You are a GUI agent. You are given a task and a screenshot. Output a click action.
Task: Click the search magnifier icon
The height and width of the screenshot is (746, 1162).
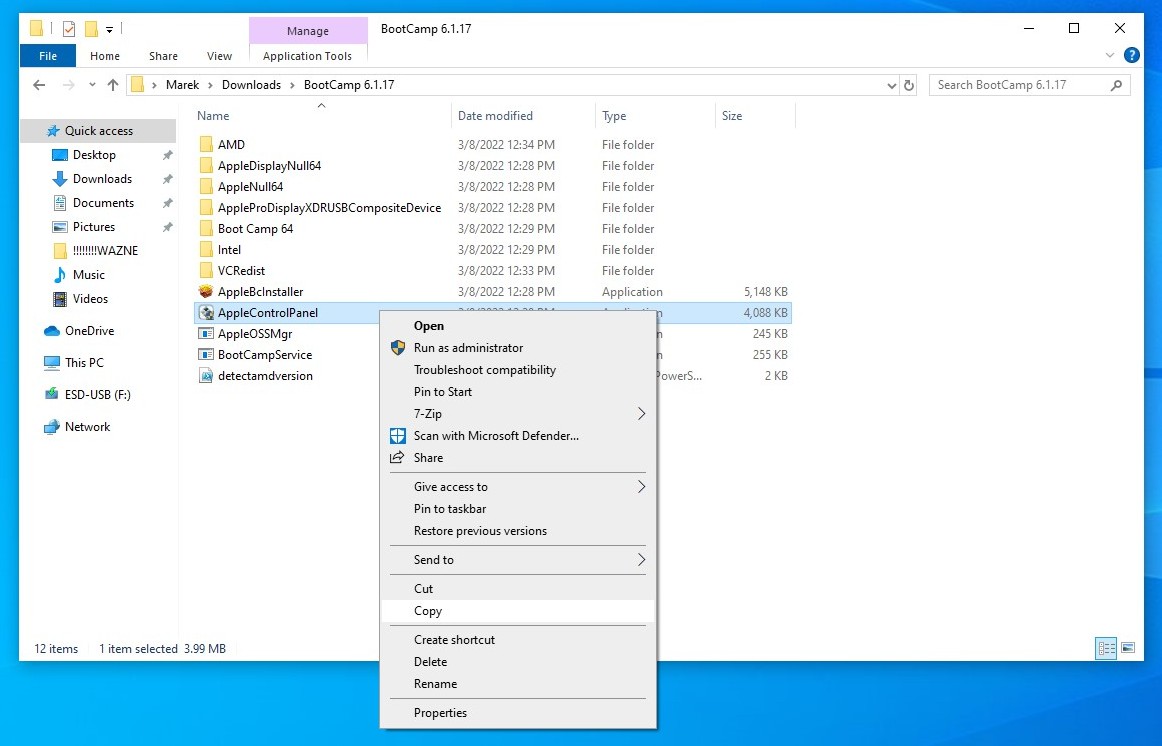click(x=1116, y=85)
